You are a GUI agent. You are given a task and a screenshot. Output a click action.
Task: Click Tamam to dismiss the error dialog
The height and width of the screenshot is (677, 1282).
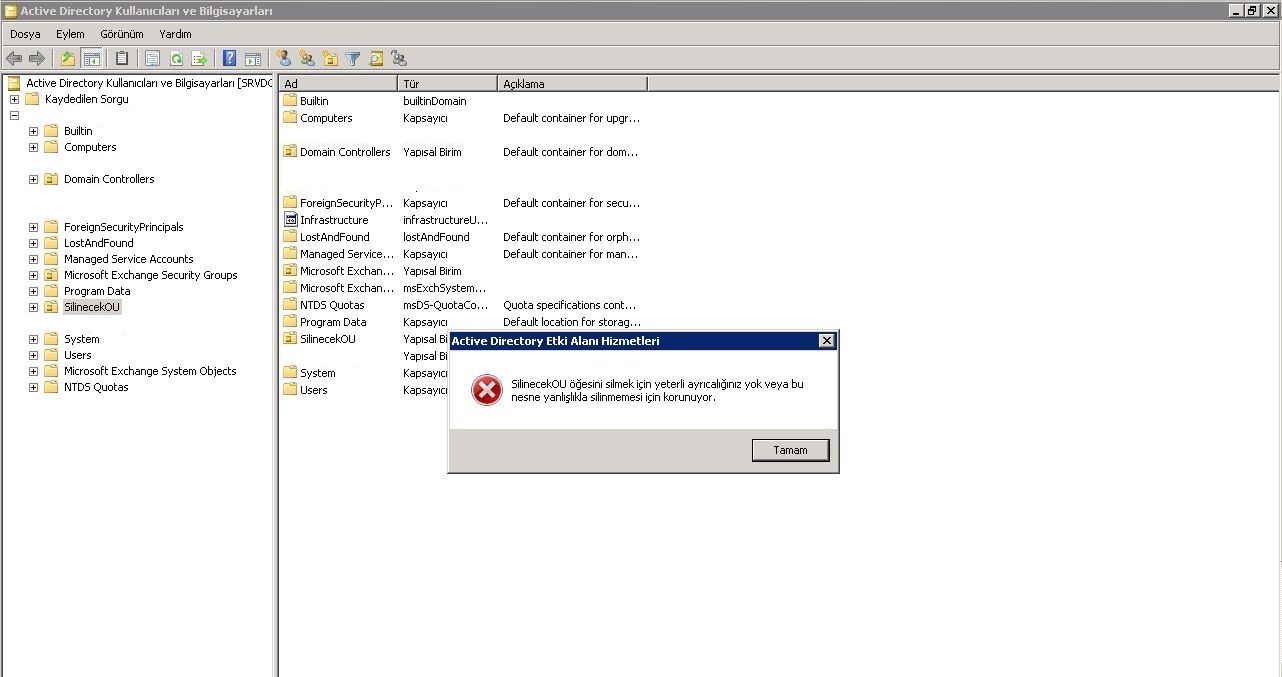[791, 450]
